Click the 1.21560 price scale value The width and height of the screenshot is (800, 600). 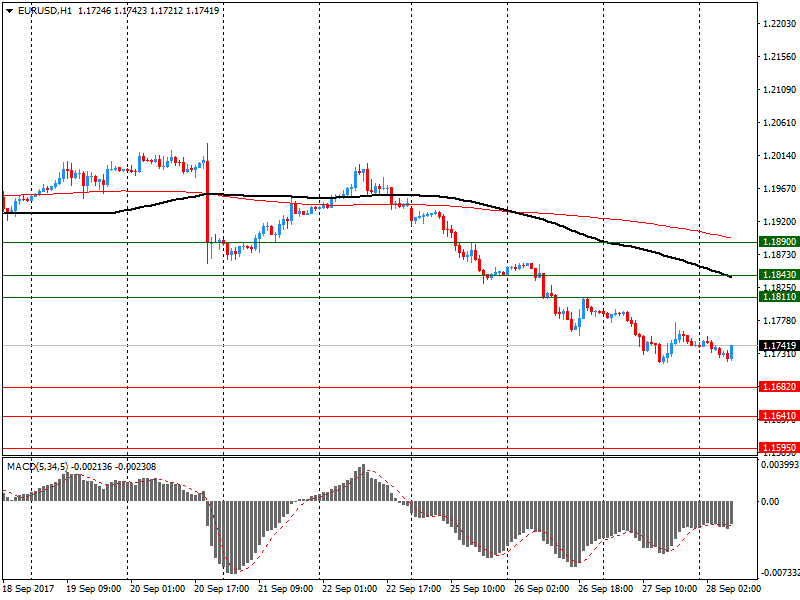coord(780,57)
